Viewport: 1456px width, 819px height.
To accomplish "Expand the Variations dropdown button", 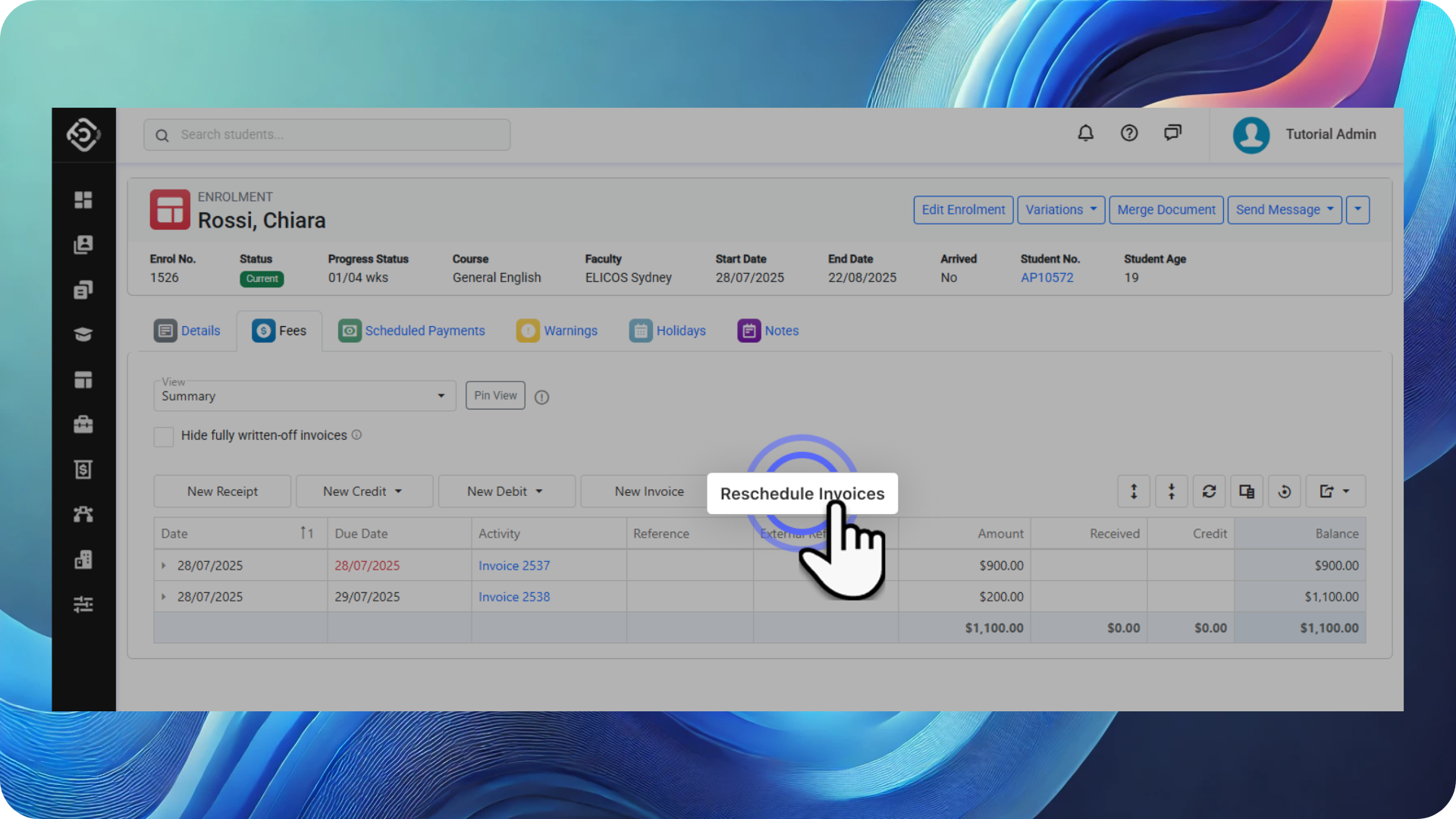I will [1060, 210].
